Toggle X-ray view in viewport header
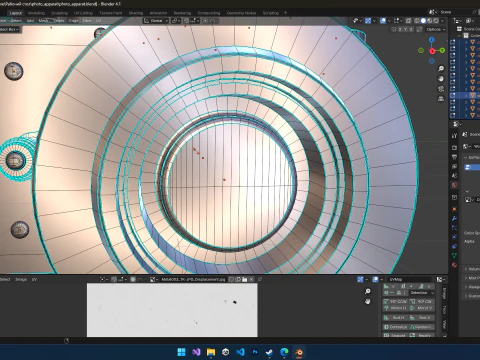The image size is (480, 360). pyautogui.click(x=408, y=21)
